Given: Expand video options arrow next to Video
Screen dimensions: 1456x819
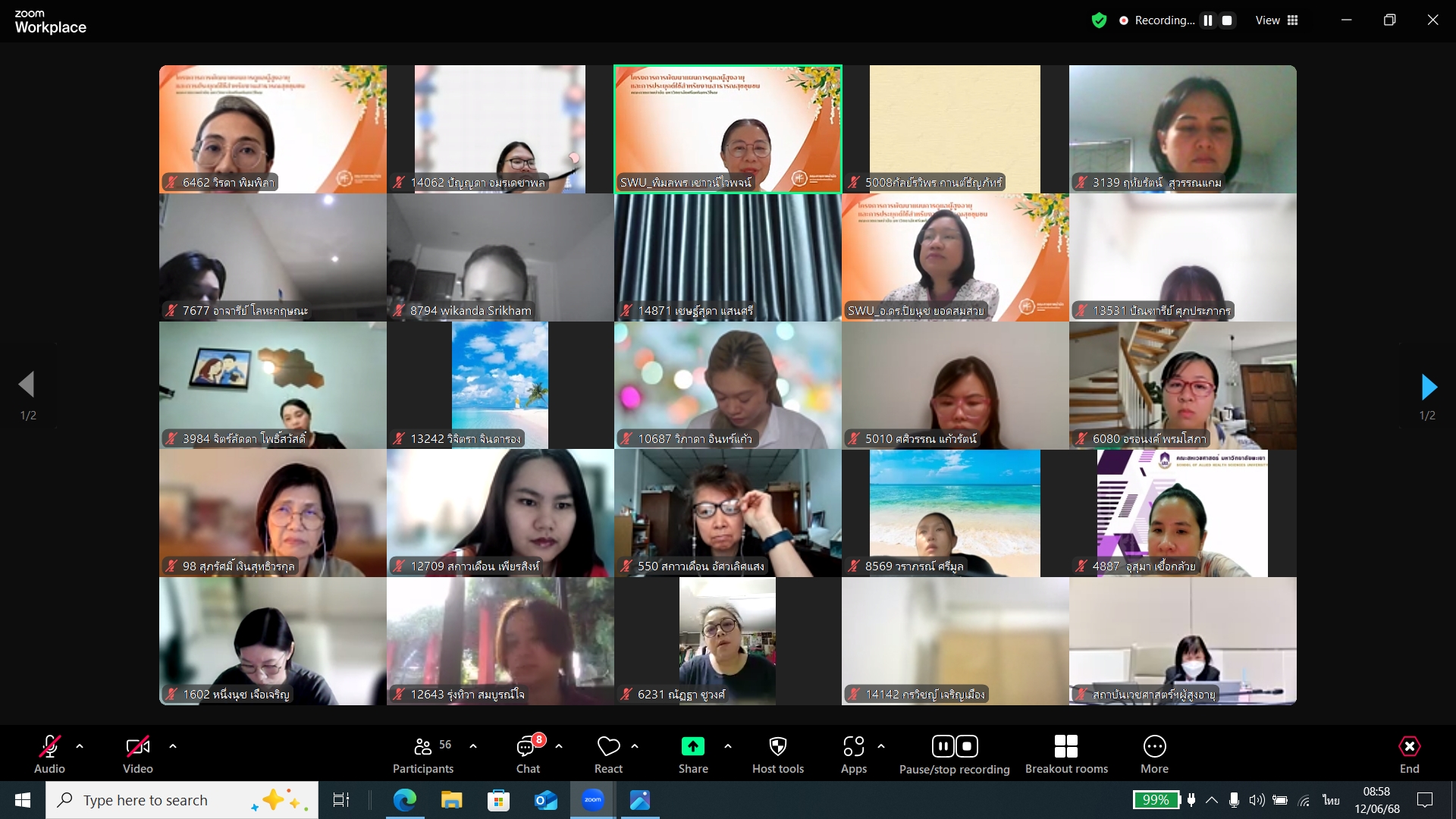Looking at the screenshot, I should tap(173, 746).
